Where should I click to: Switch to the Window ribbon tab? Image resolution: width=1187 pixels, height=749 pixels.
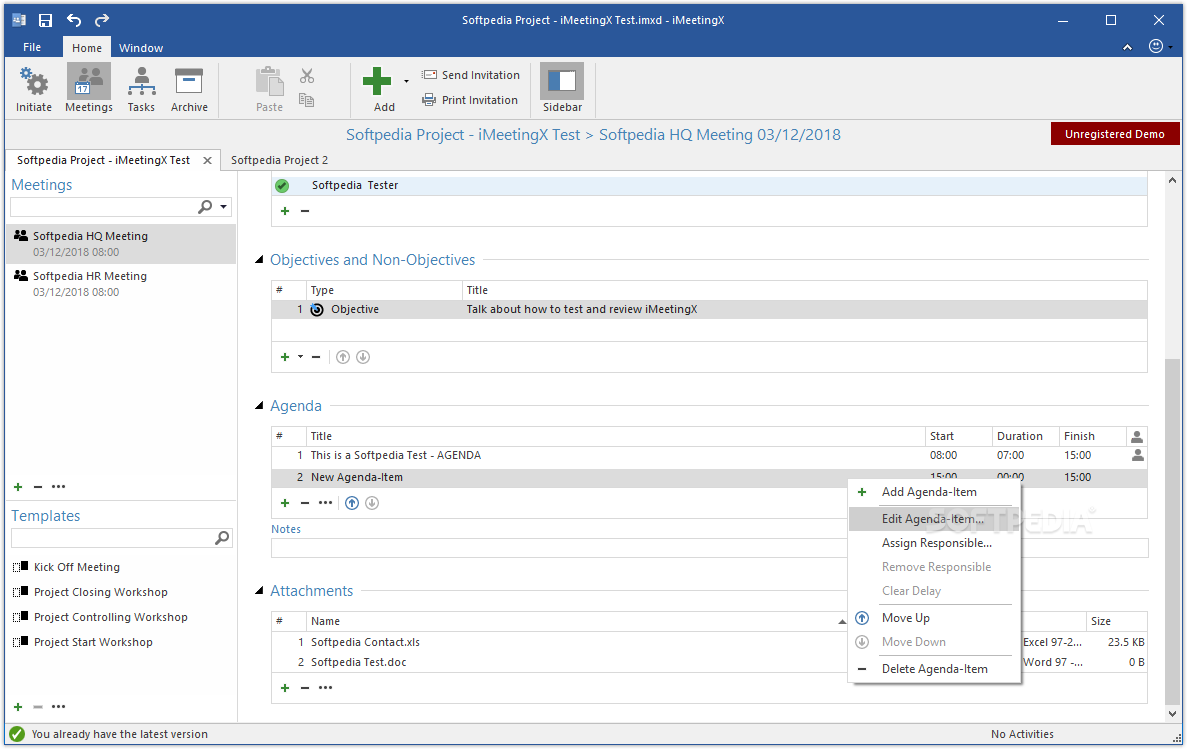click(x=141, y=48)
